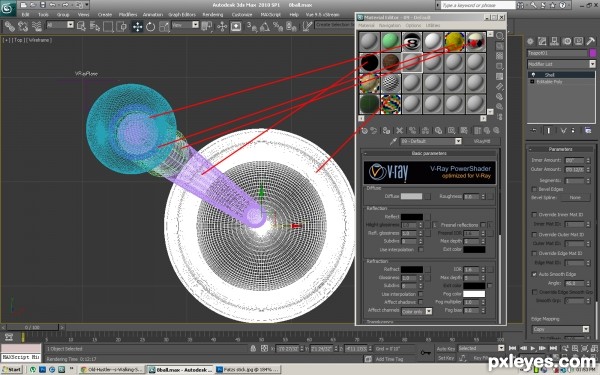
Task: Uncheck Auto Smooth Edge checkbox
Action: [534, 274]
